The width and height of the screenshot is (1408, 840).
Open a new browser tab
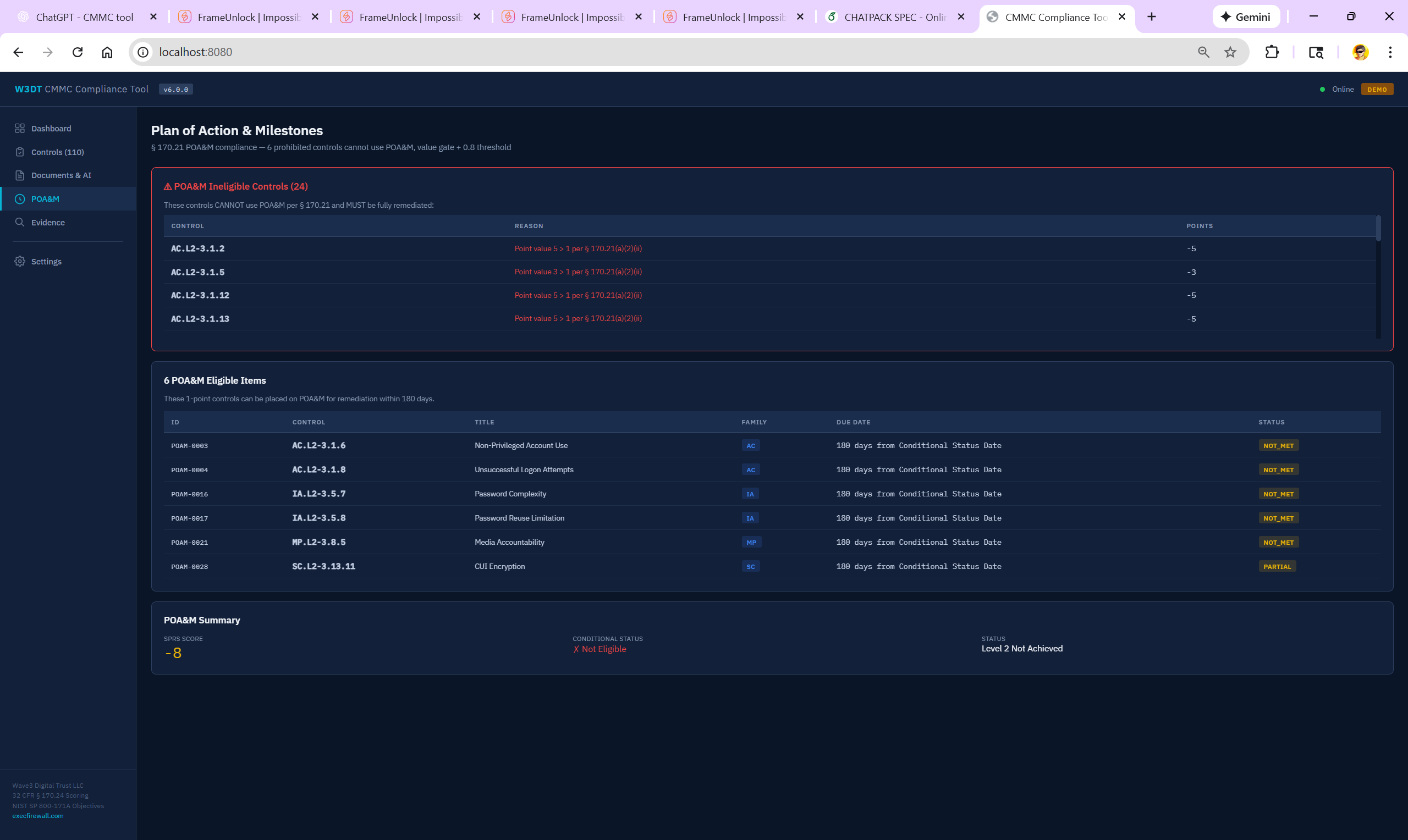tap(1152, 17)
